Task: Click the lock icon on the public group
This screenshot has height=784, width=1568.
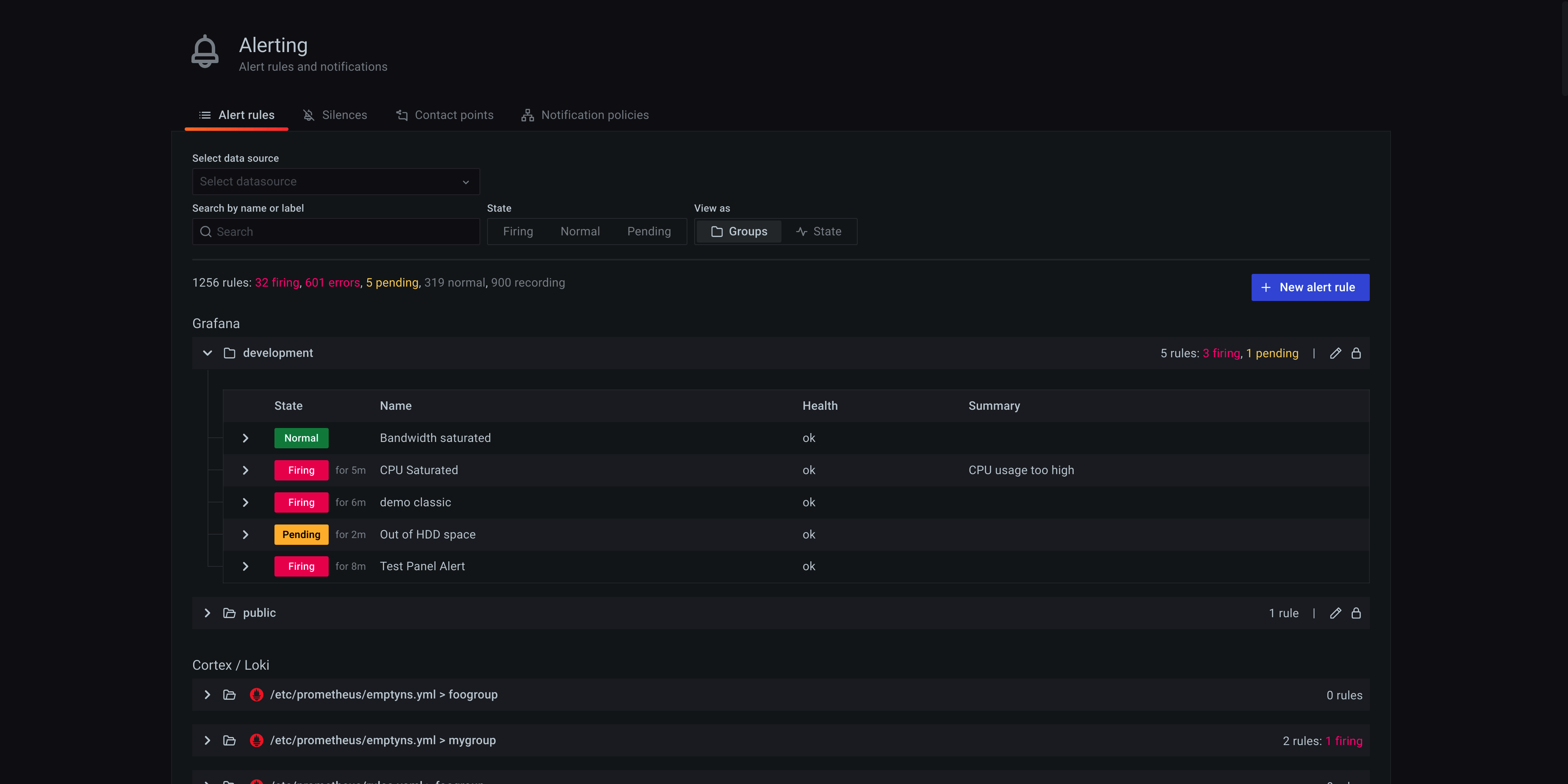Action: point(1356,613)
